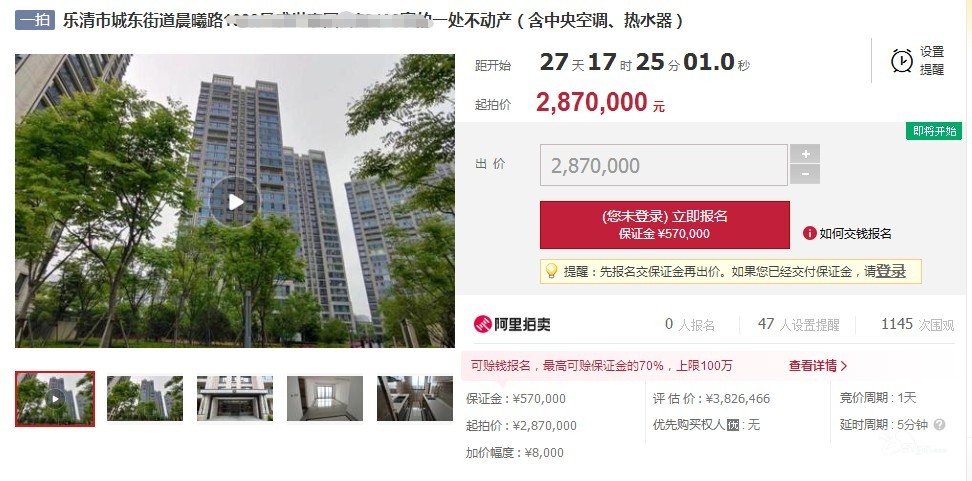Select the second building exterior thumbnail

click(145, 399)
